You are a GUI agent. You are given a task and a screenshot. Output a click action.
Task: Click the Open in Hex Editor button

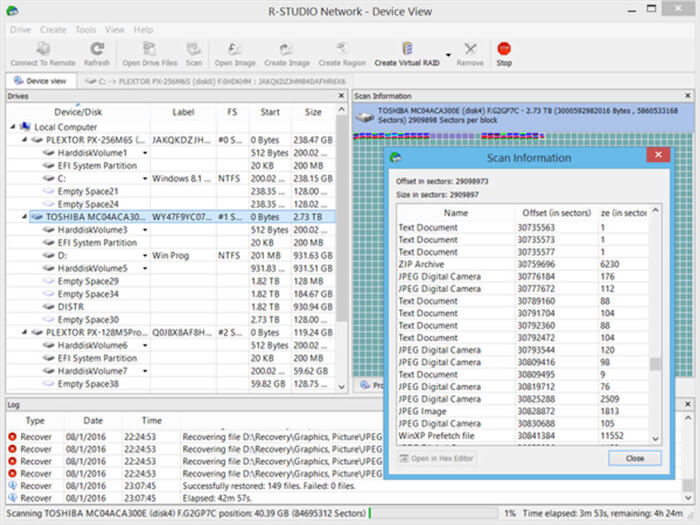click(x=436, y=458)
